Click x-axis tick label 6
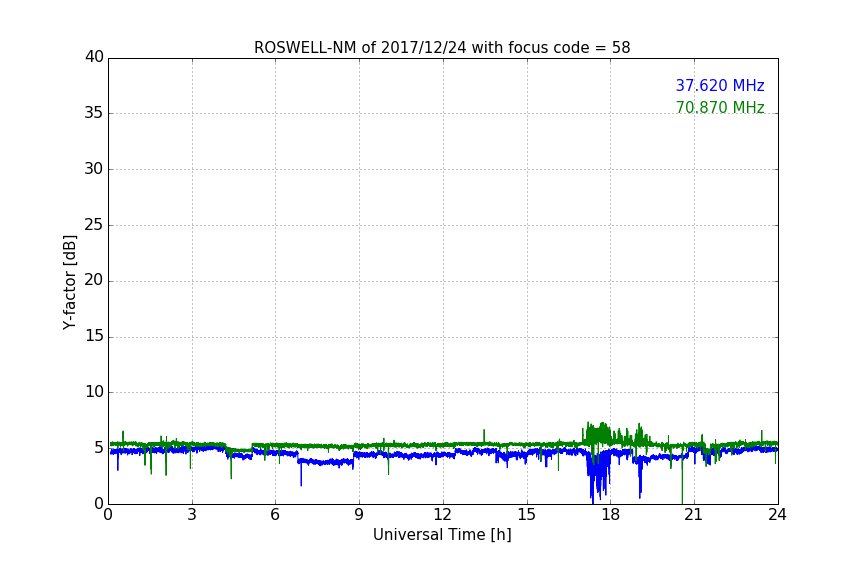This screenshot has width=864, height=576. [x=275, y=515]
